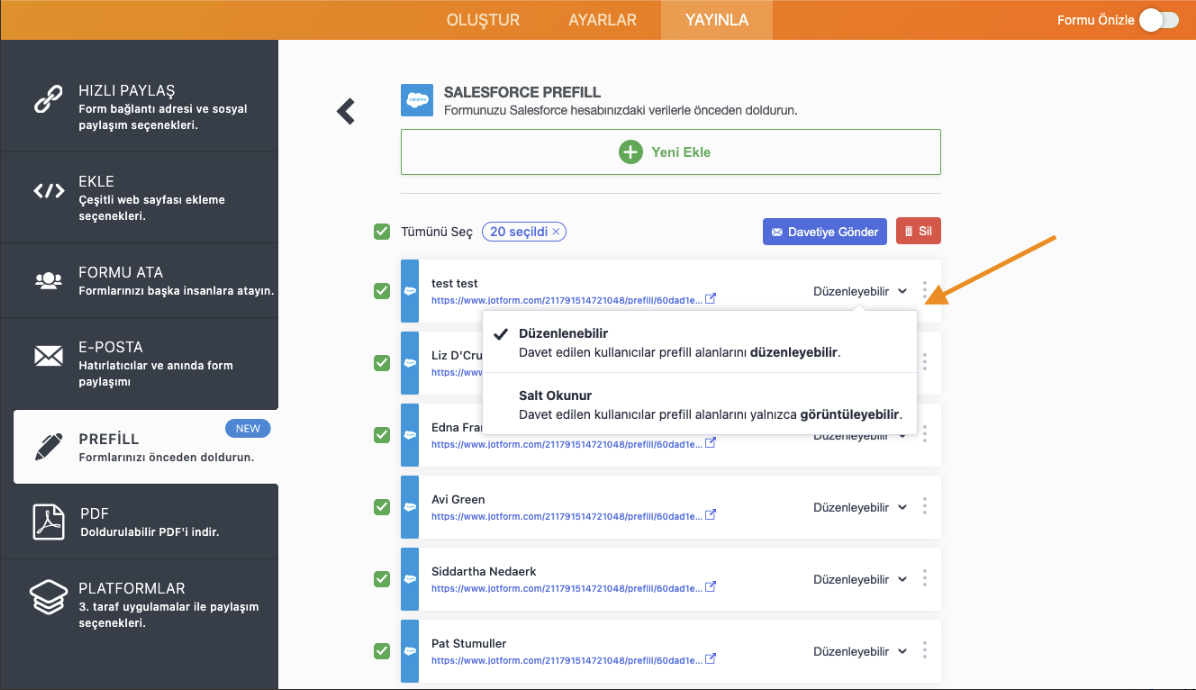Open Ekle sidebar section

point(140,197)
